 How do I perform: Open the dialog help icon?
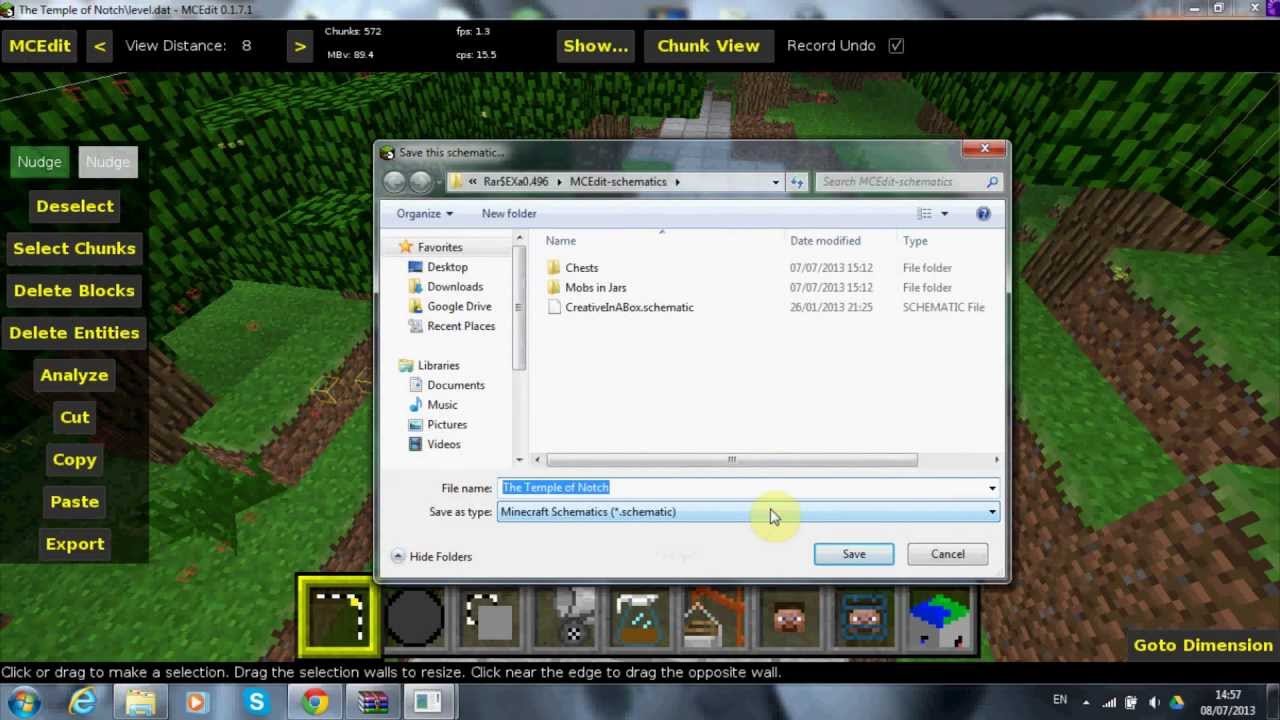(983, 213)
